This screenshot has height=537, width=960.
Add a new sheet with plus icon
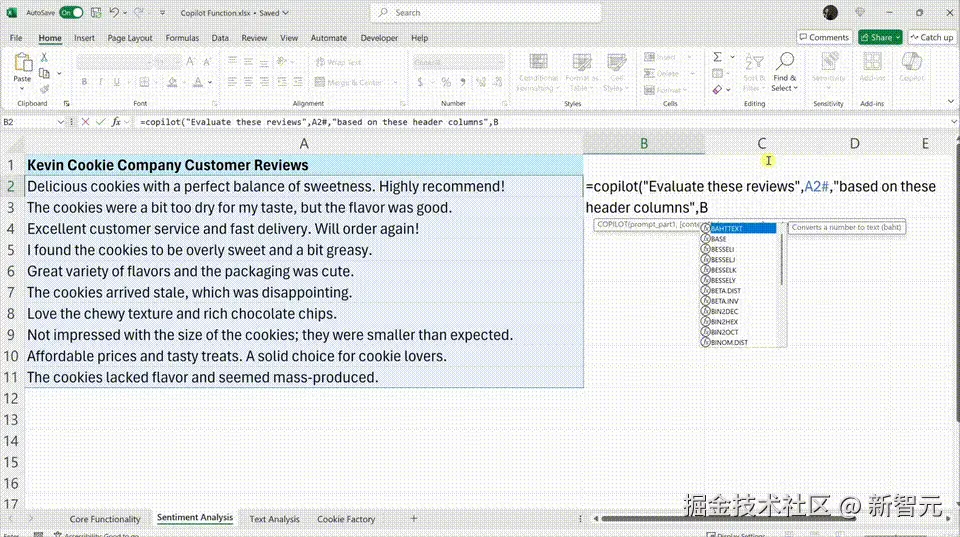point(413,518)
